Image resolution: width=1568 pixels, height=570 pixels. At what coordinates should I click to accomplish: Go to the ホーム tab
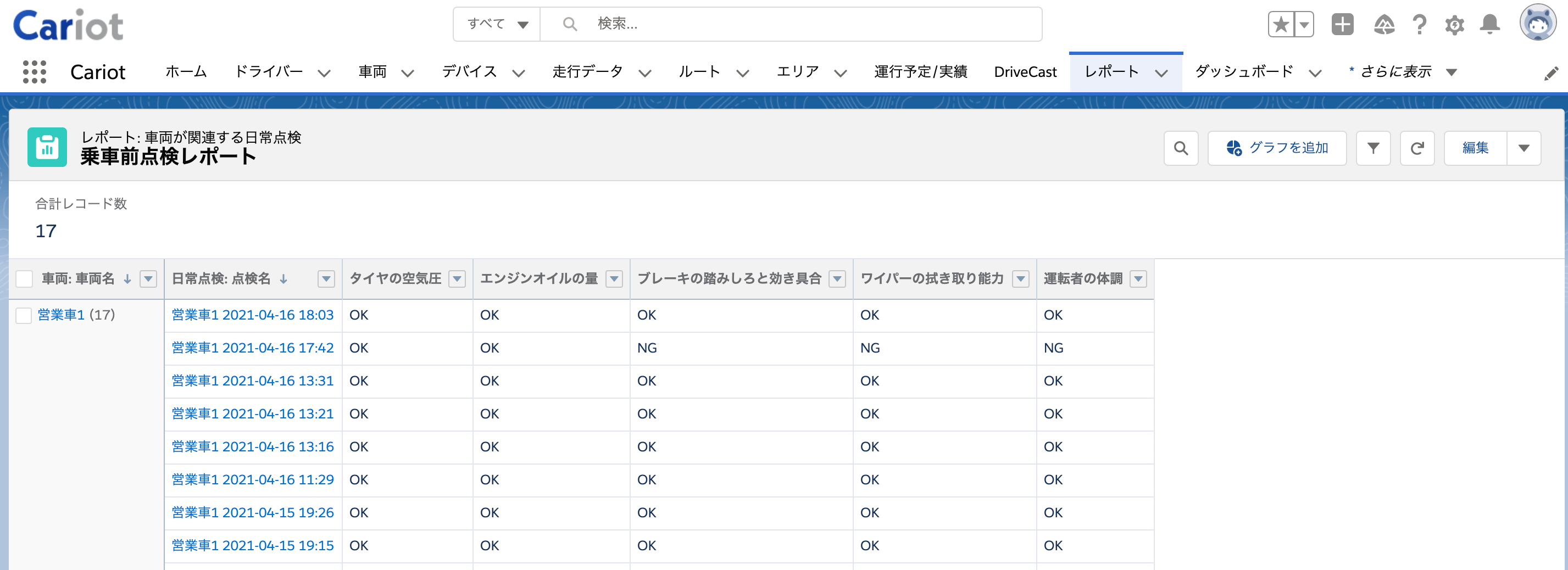tap(186, 72)
